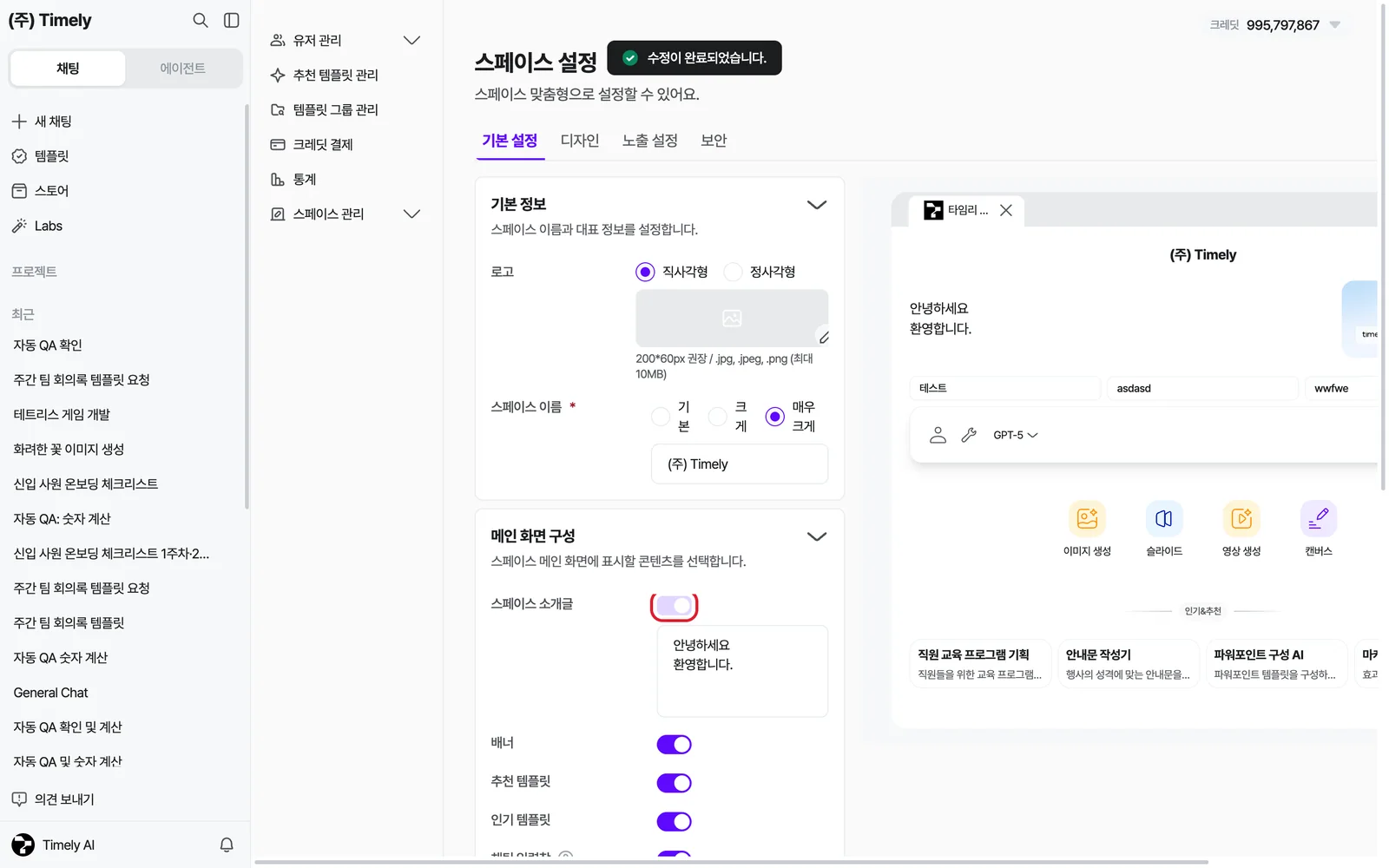The height and width of the screenshot is (868, 1389).
Task: Switch to the 노출 설정 tab
Action: tap(650, 141)
